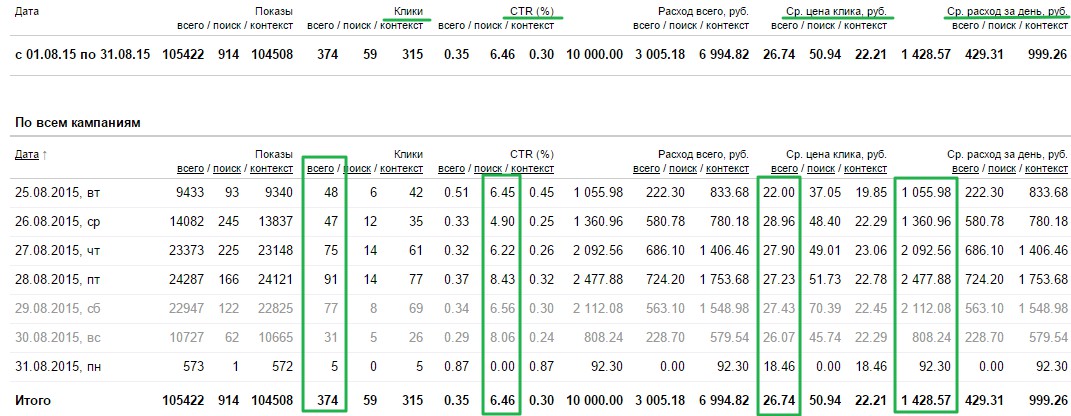Click total CTR value 0.87 for 31.08
This screenshot has height=416, width=1071.
pos(457,366)
